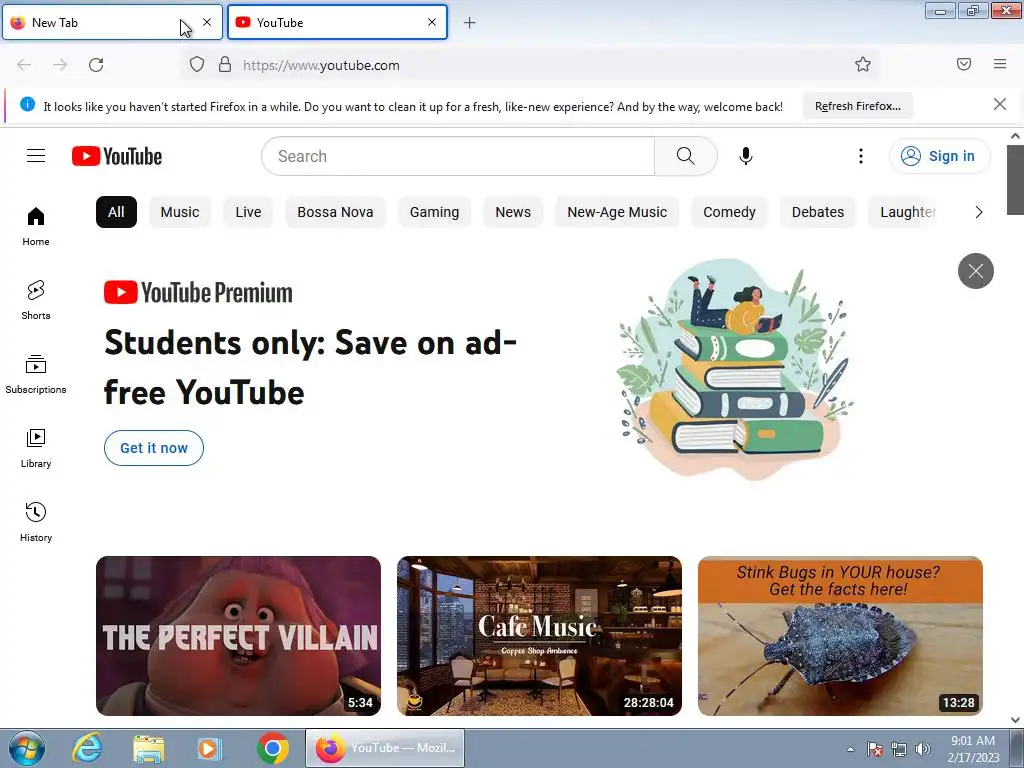Click the search magnifier button
Image resolution: width=1024 pixels, height=768 pixels.
tap(685, 156)
